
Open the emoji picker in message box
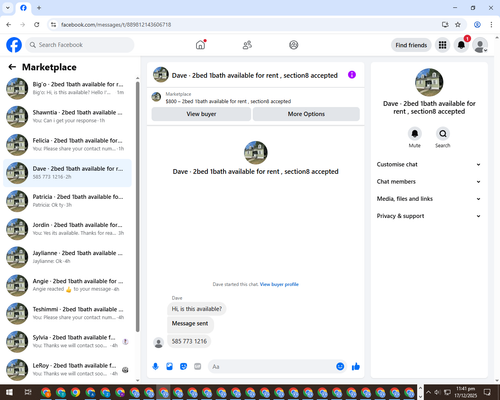(x=340, y=367)
